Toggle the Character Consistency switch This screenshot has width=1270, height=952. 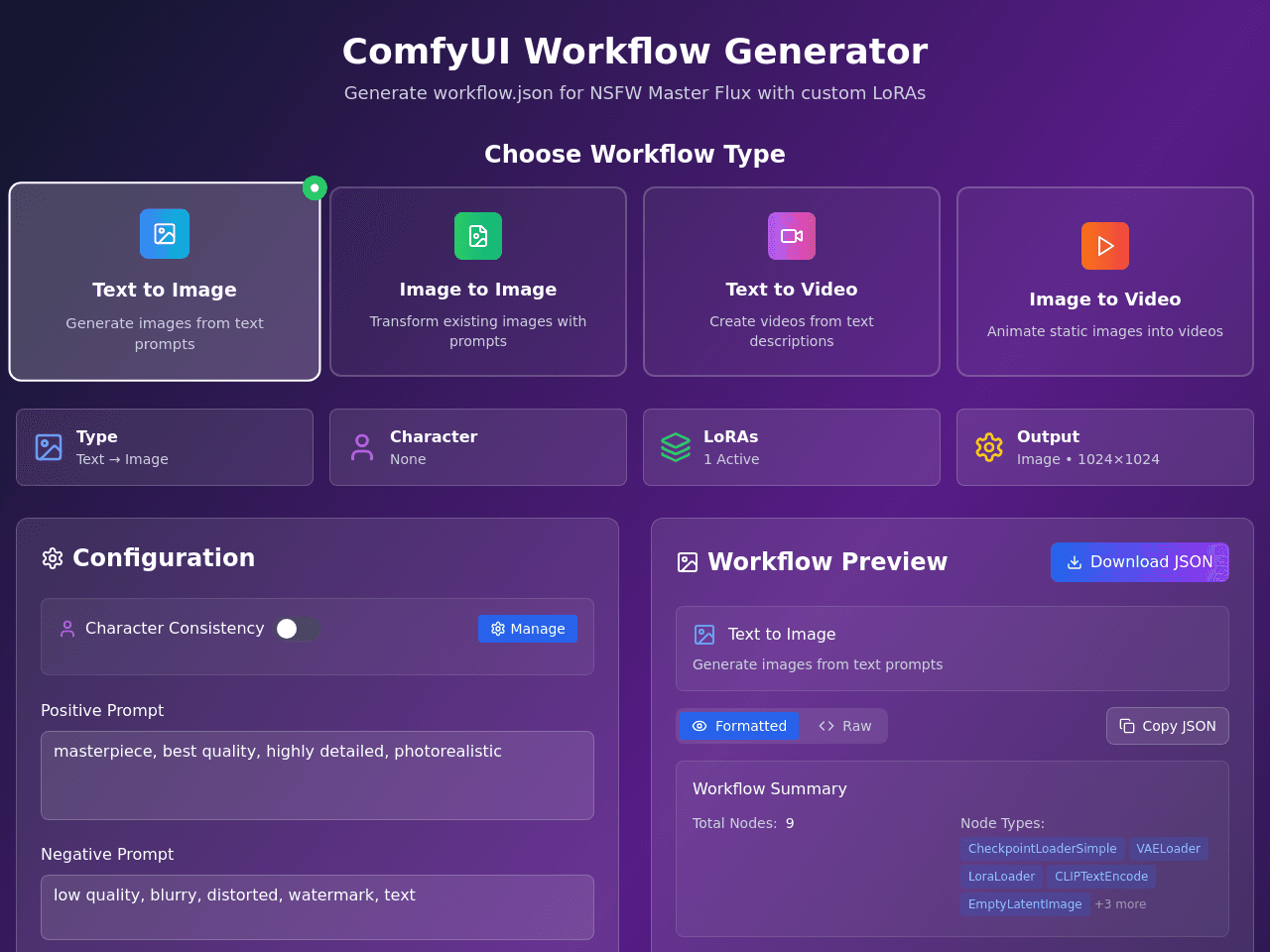pyautogui.click(x=298, y=629)
